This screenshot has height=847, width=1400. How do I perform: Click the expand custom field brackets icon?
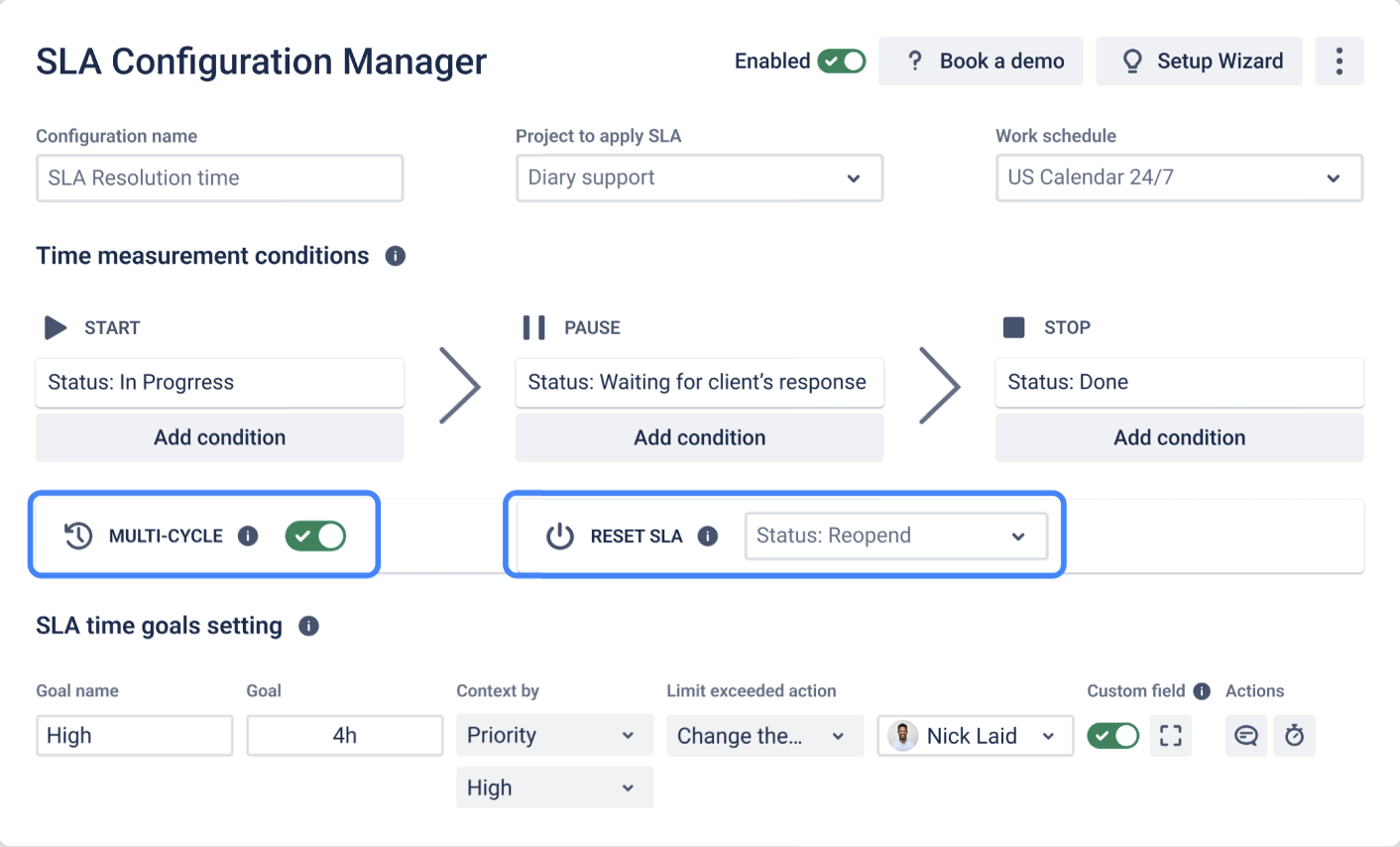(1171, 735)
